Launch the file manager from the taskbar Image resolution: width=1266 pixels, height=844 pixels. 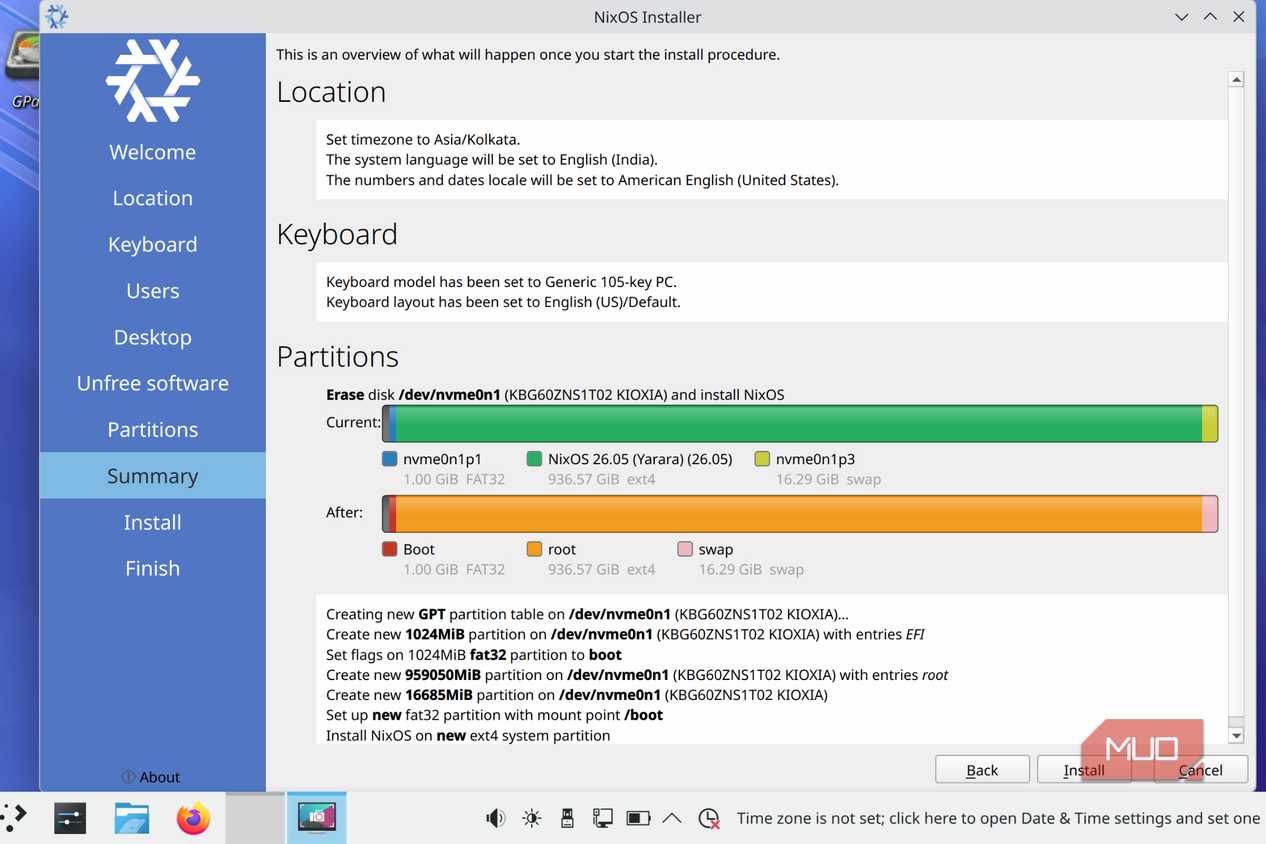(132, 818)
